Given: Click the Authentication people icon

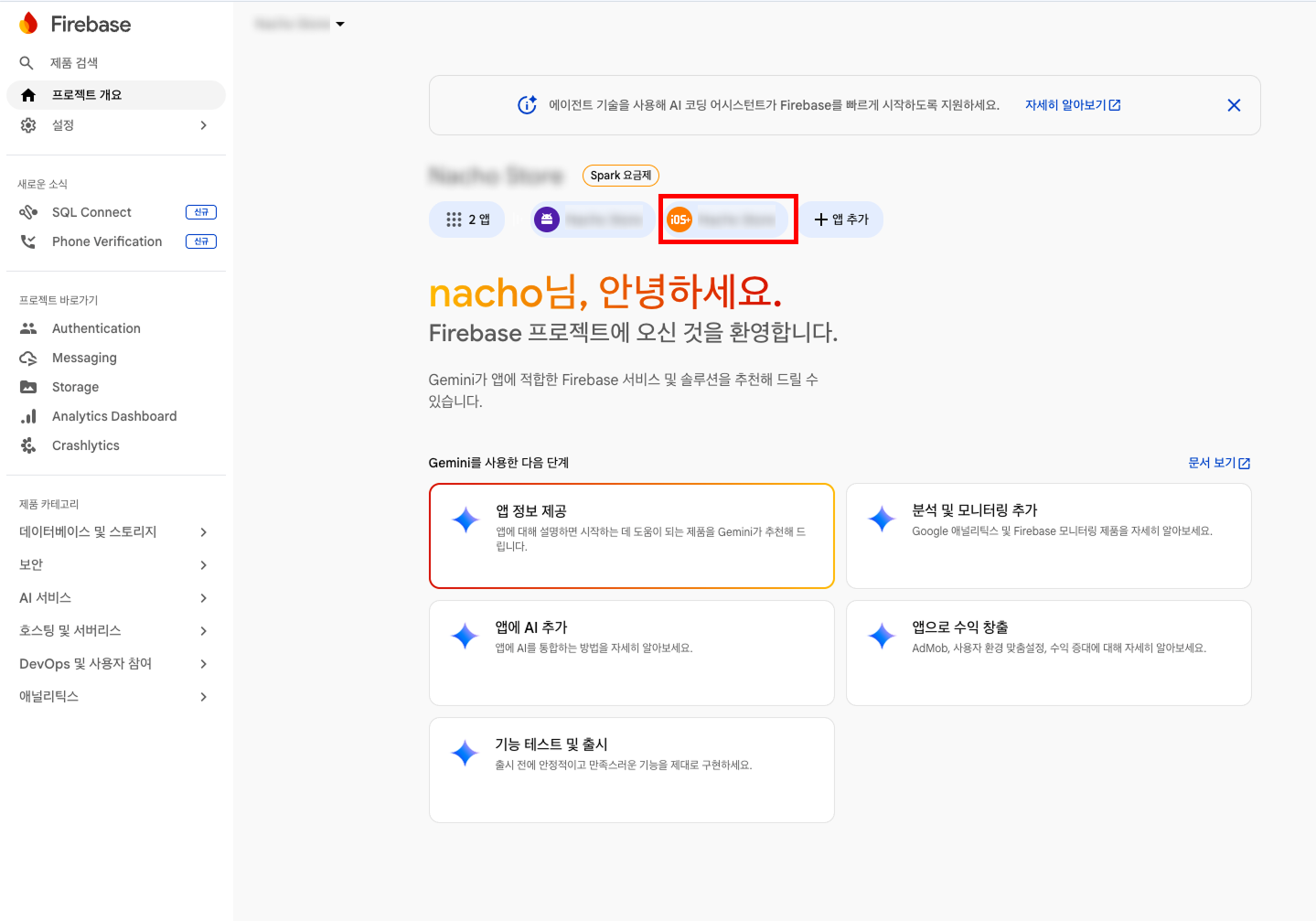Looking at the screenshot, I should point(28,328).
